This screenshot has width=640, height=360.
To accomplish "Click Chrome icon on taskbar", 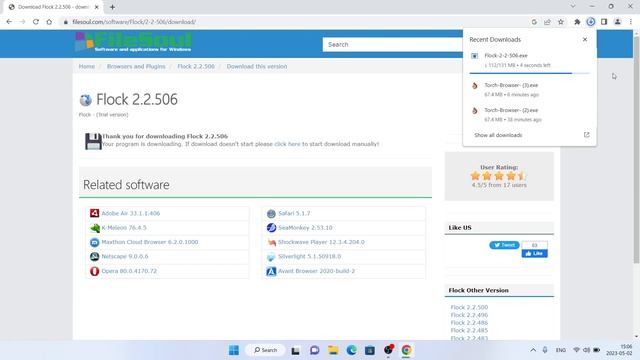I will (406, 350).
